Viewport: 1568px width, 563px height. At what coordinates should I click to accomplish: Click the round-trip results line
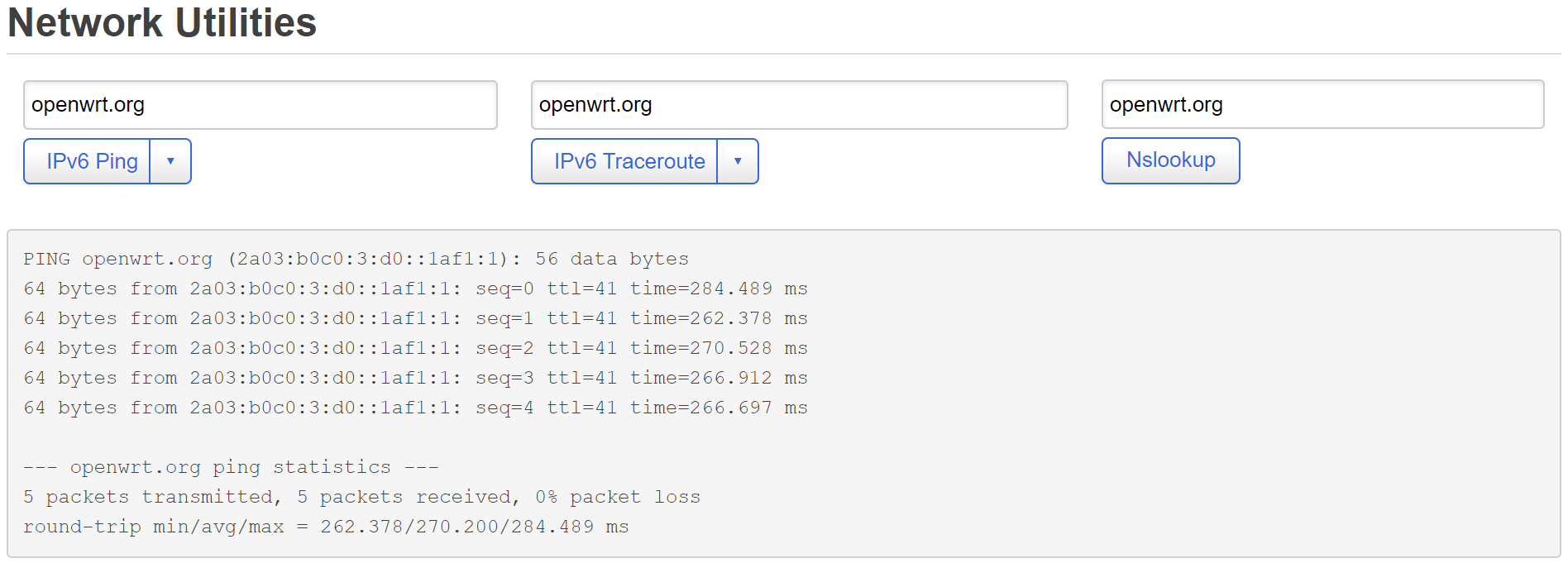tap(326, 526)
